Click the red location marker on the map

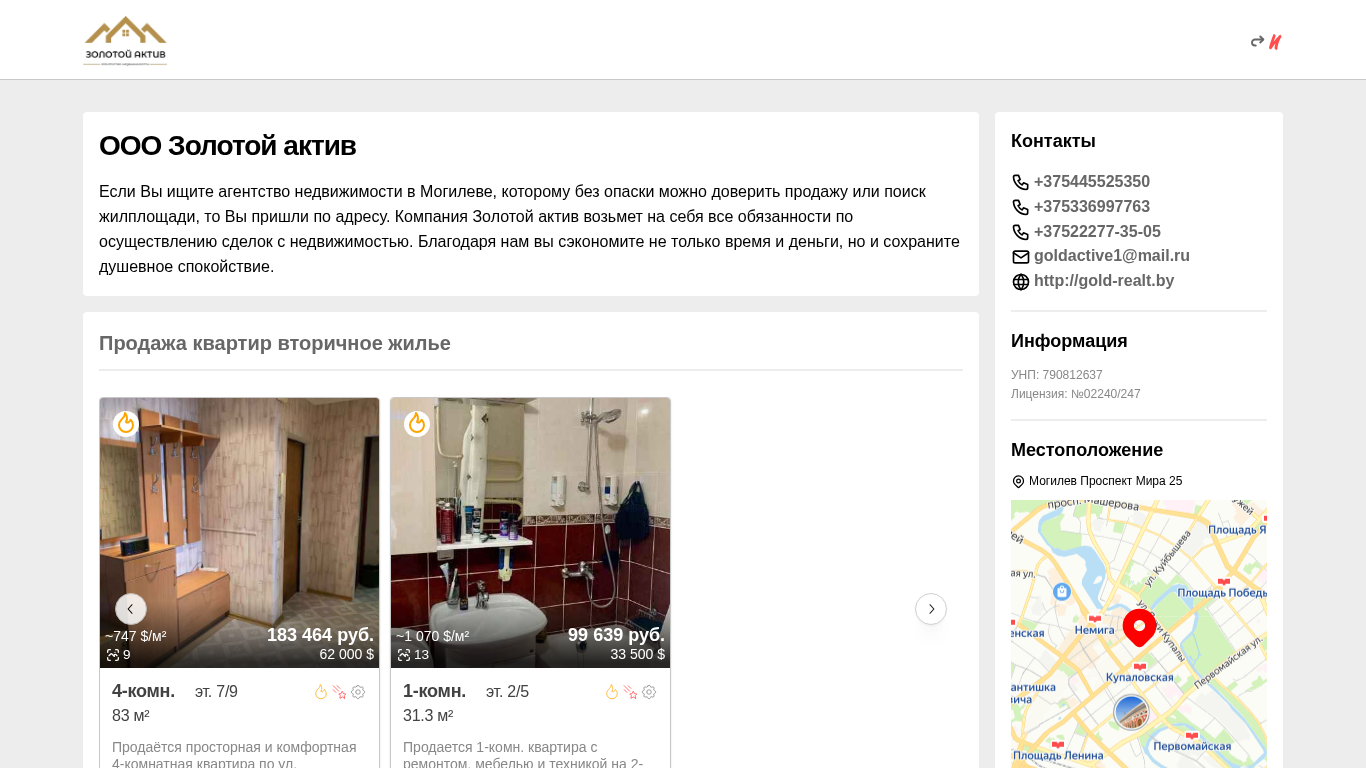point(1139,628)
